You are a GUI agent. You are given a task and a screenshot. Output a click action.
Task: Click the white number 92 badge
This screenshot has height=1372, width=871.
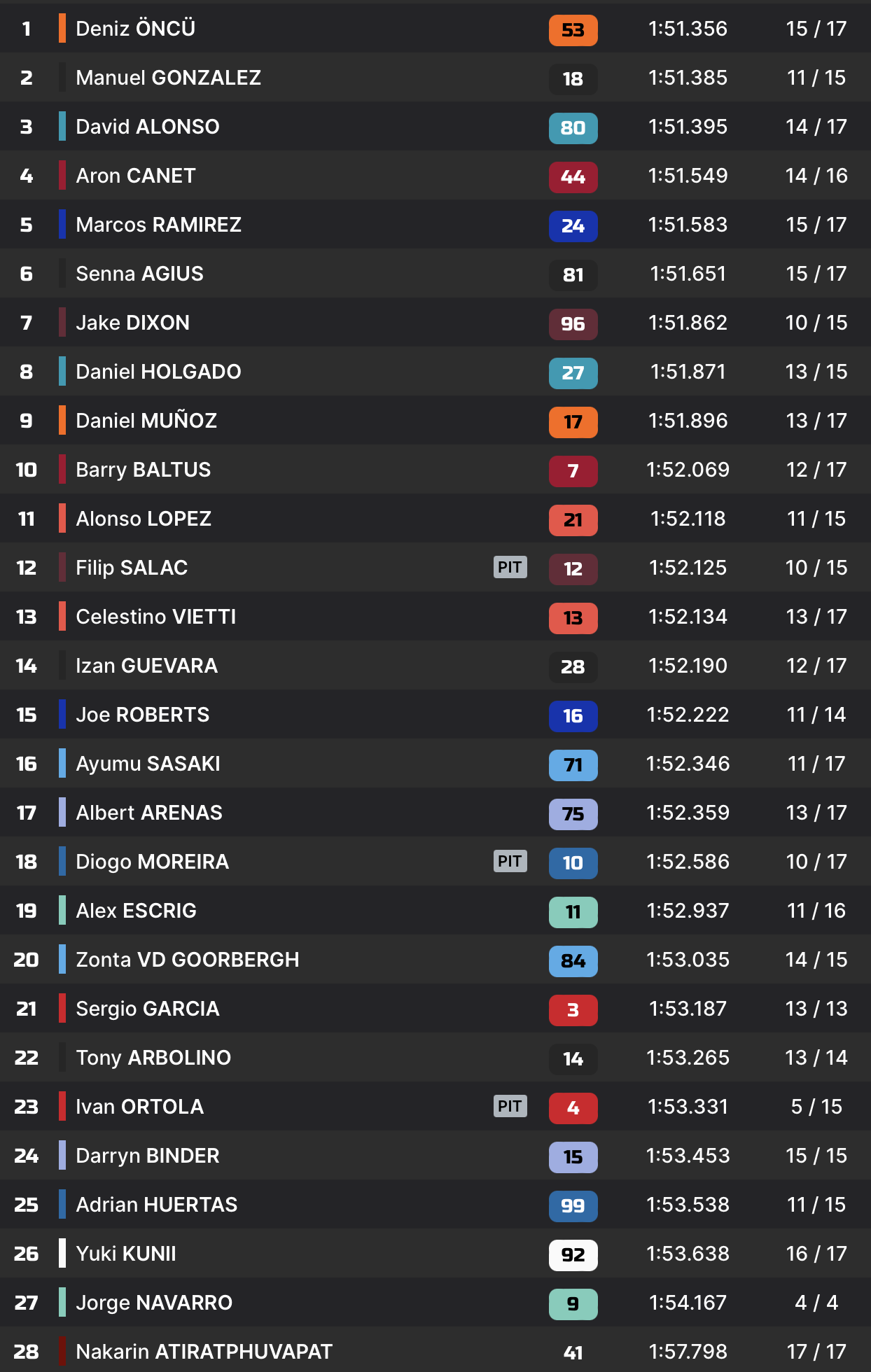coord(573,1255)
